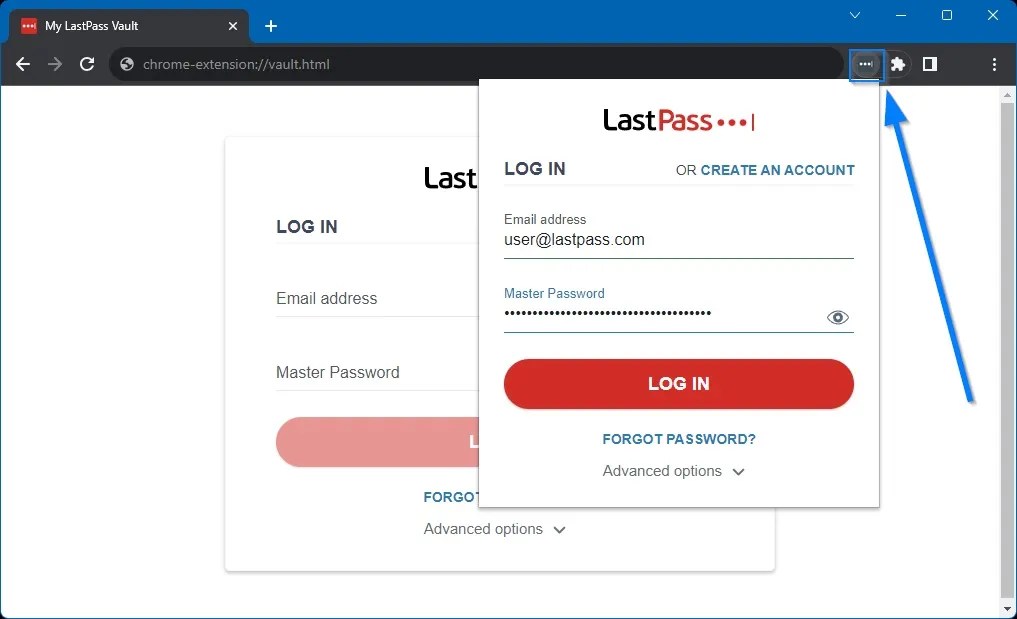Click the browser back arrow icon
This screenshot has width=1017, height=619.
[22, 64]
